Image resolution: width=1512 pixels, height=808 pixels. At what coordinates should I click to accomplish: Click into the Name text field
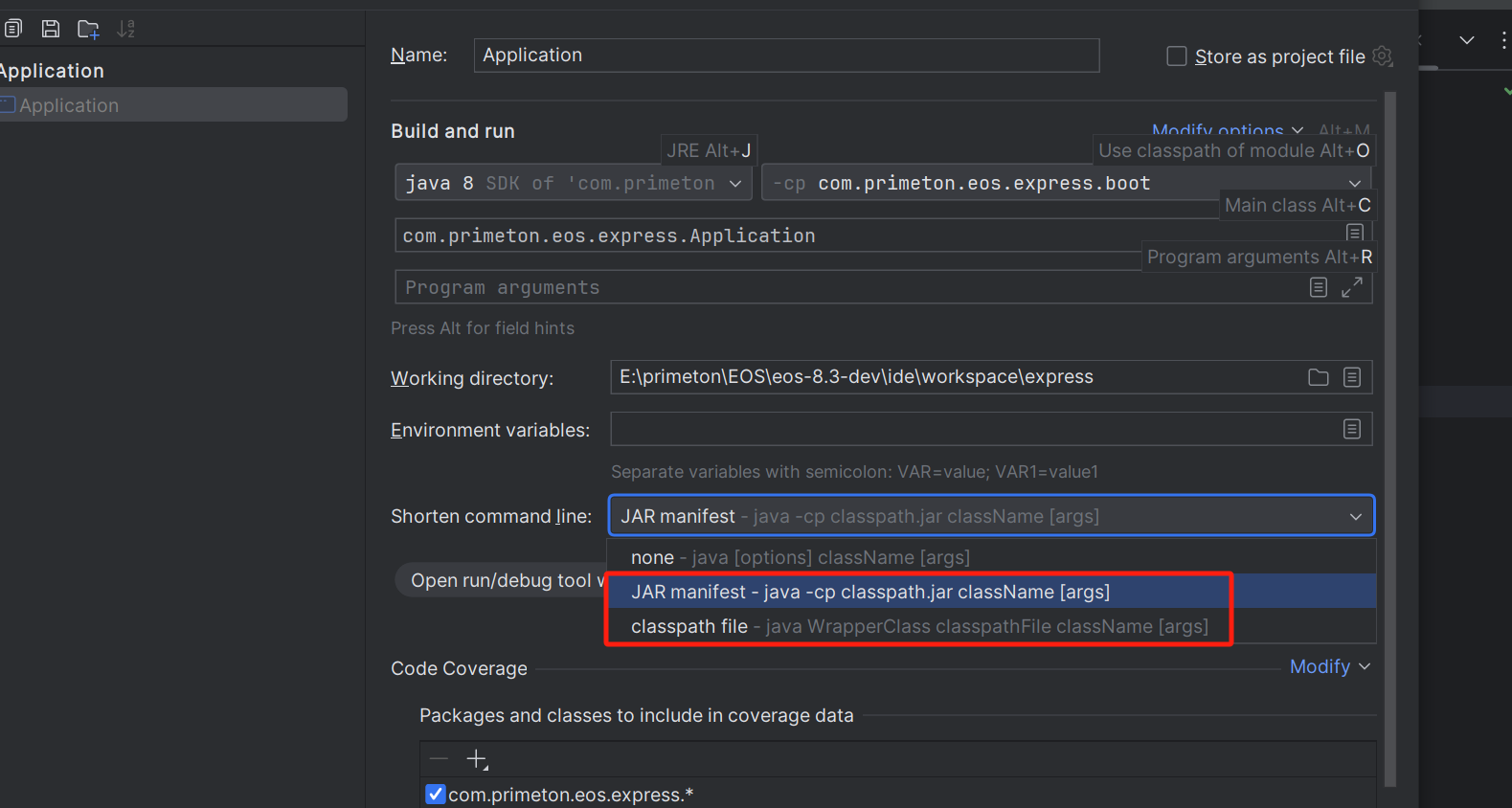tap(785, 56)
